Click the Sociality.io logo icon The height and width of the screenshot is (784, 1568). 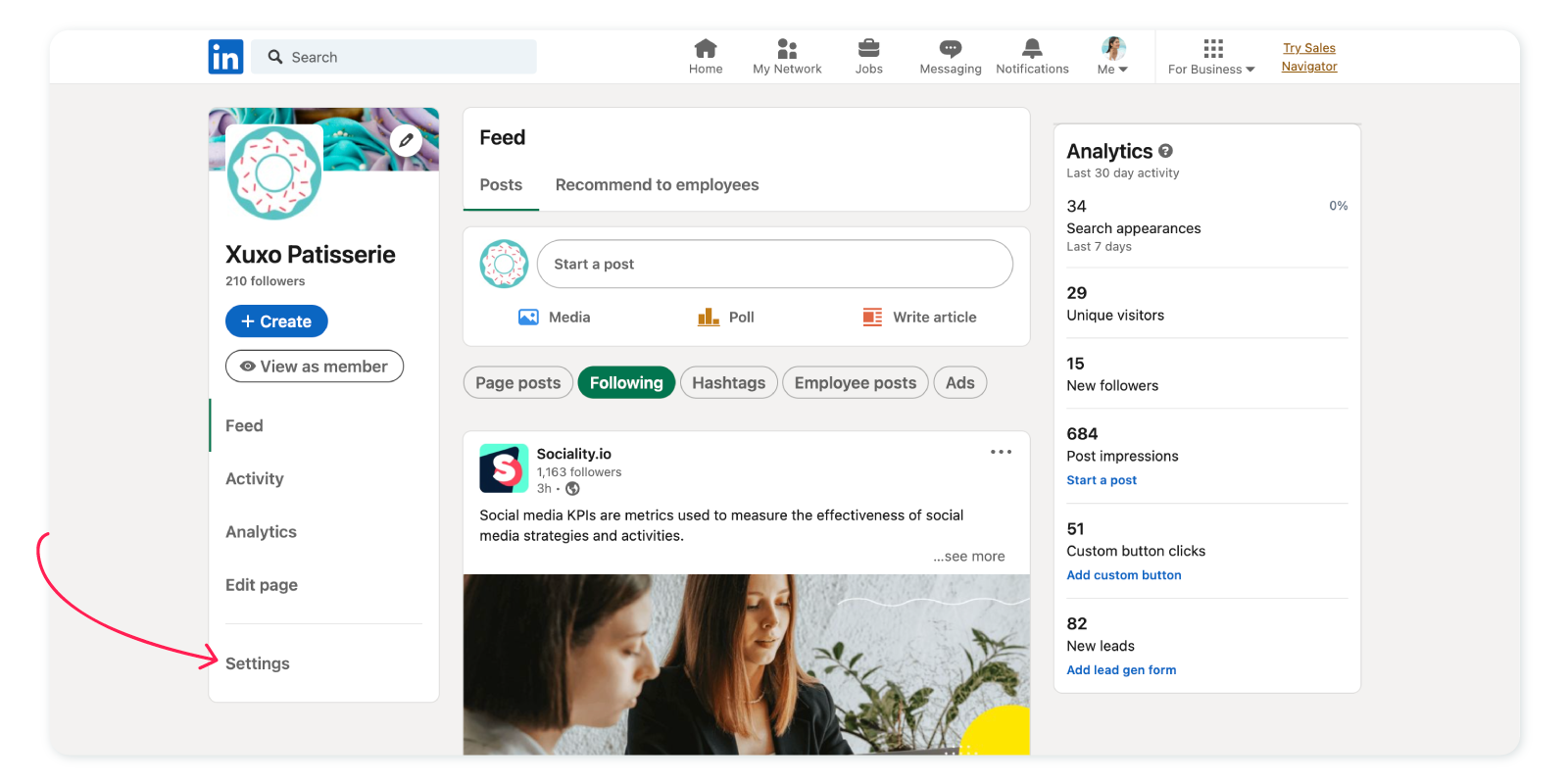504,468
